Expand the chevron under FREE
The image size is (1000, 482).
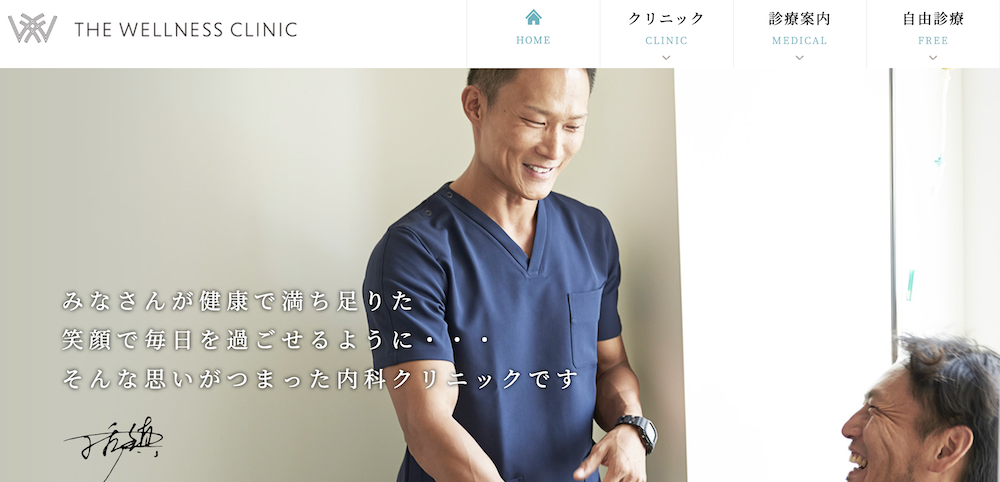click(933, 57)
